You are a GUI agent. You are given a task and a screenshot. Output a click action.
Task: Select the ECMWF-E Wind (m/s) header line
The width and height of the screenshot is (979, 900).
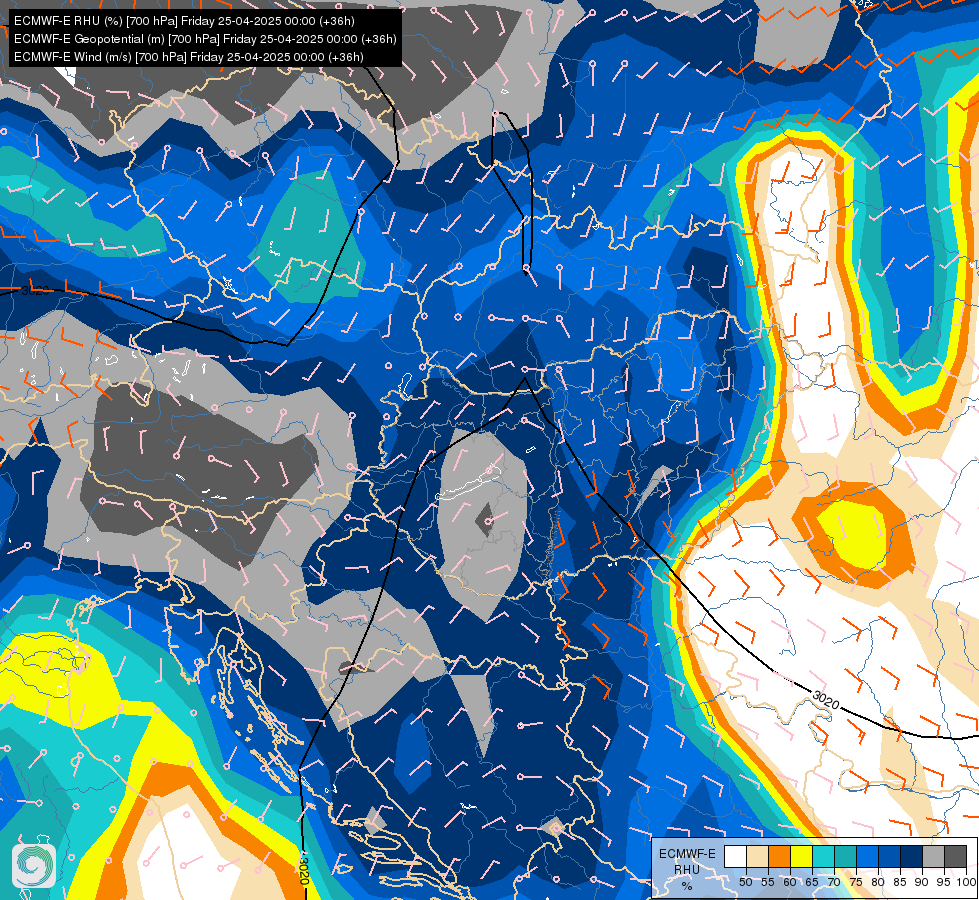click(189, 57)
